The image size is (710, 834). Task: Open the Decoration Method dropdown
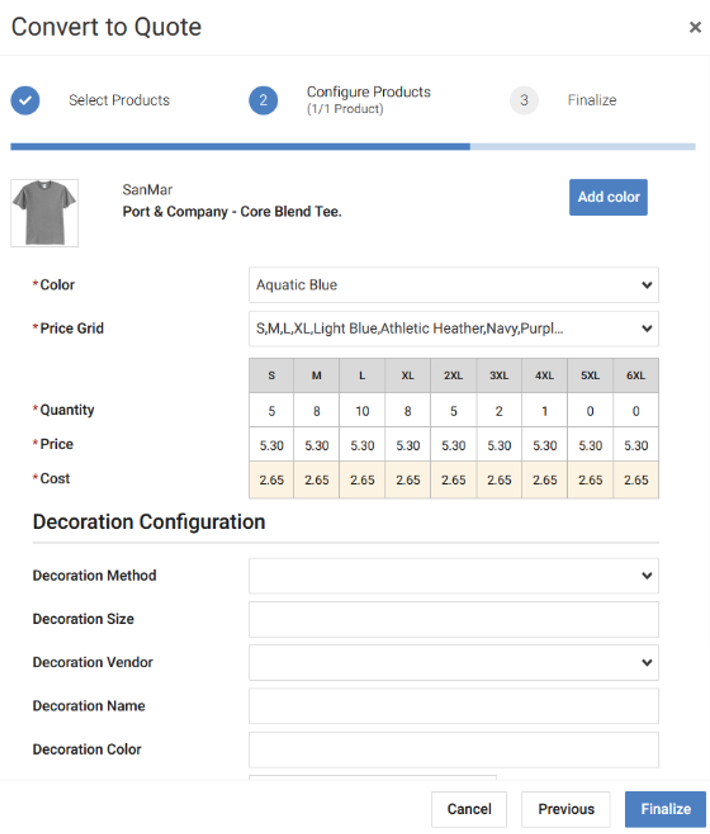(x=453, y=576)
